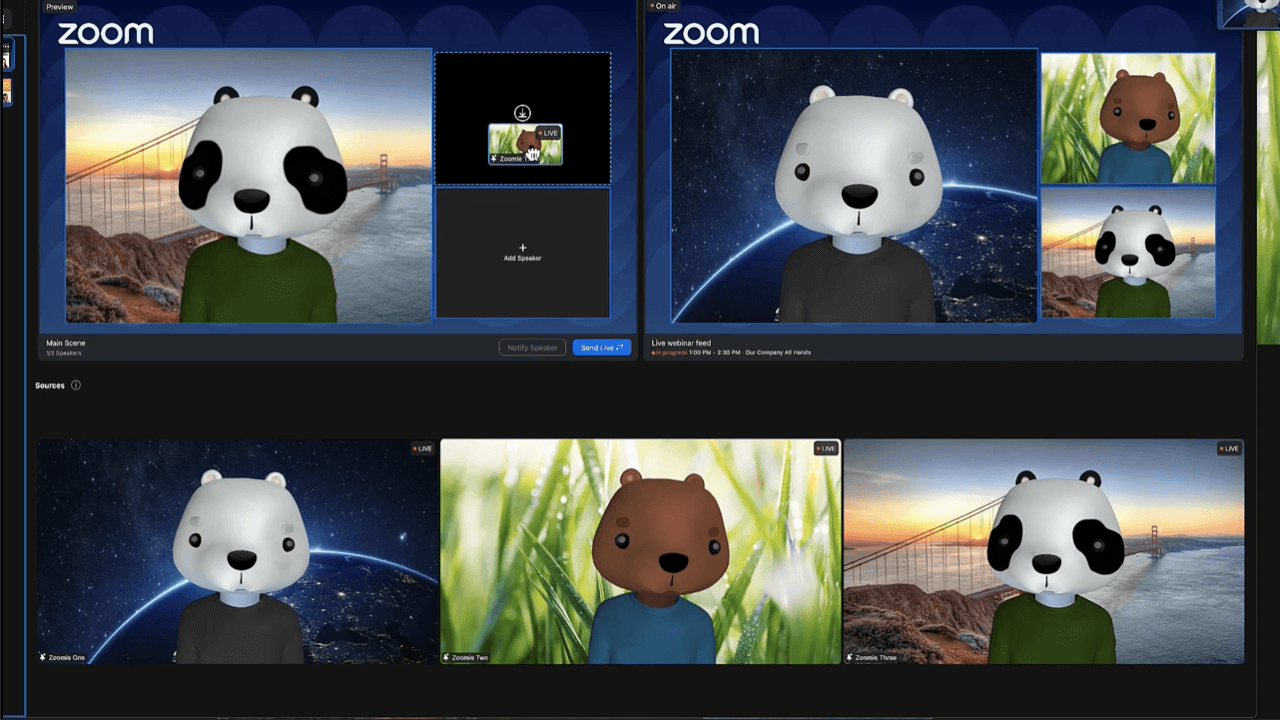Select the Zoomie Two bear source video
Viewport: 1280px width, 720px height.
[x=640, y=551]
